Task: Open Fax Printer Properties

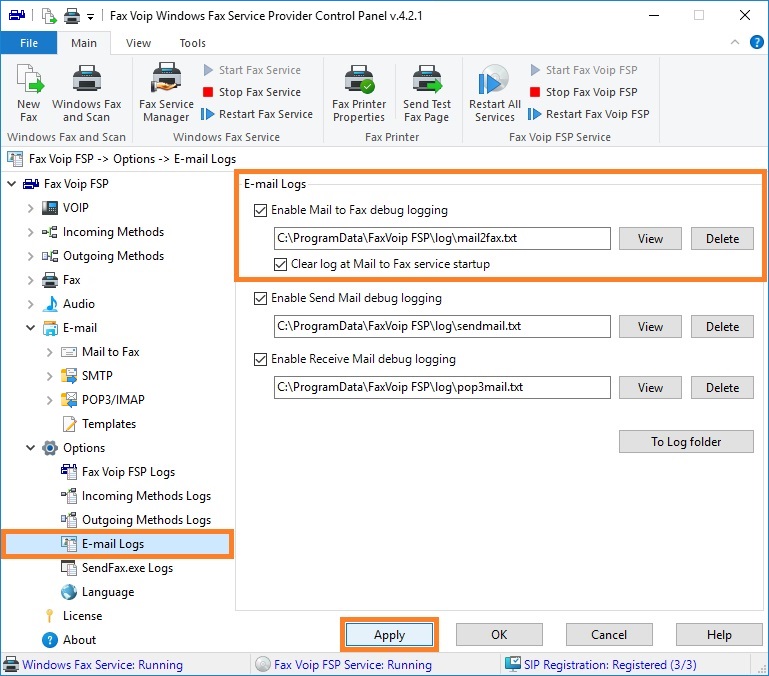Action: [359, 93]
